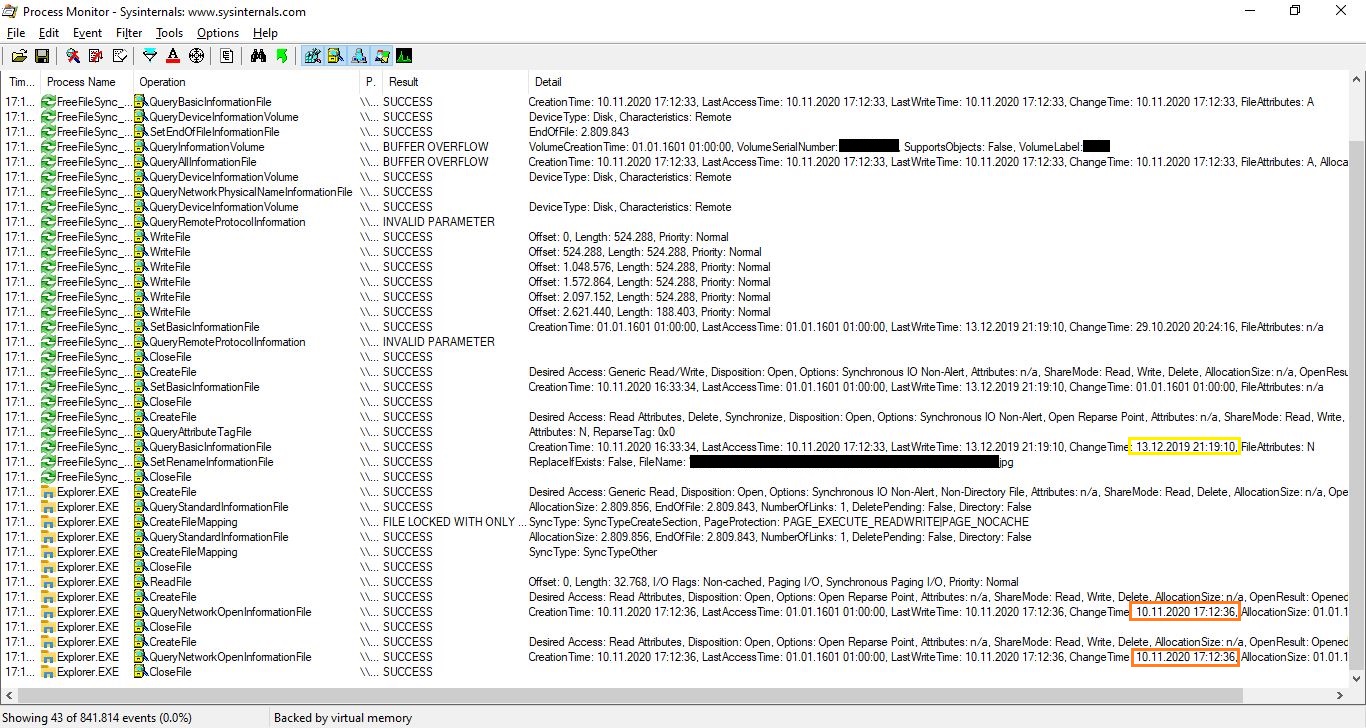Open the Highlight dialog with the red A icon
The height and width of the screenshot is (728, 1366).
pyautogui.click(x=173, y=56)
